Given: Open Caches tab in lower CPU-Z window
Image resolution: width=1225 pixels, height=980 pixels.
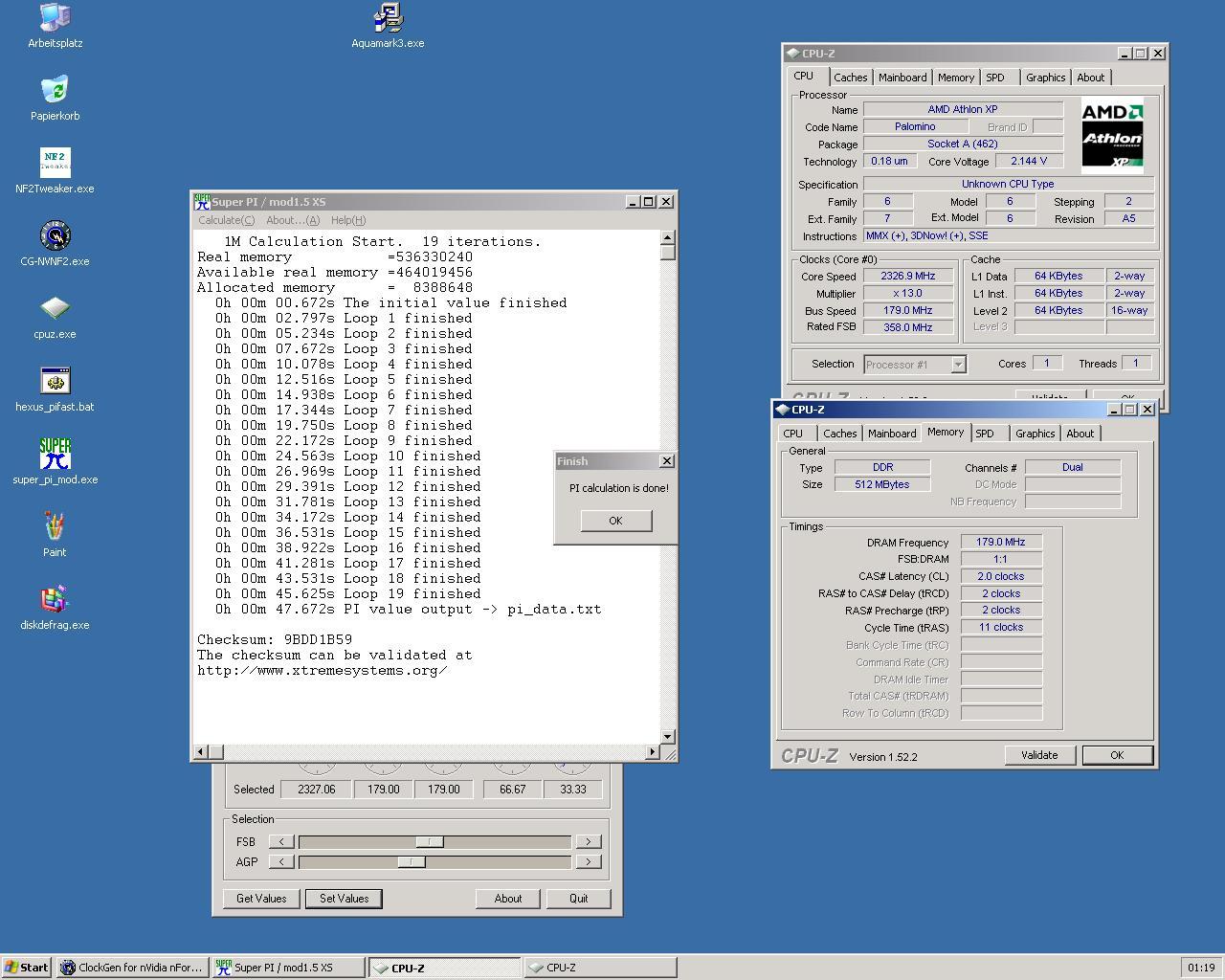Looking at the screenshot, I should click(839, 434).
